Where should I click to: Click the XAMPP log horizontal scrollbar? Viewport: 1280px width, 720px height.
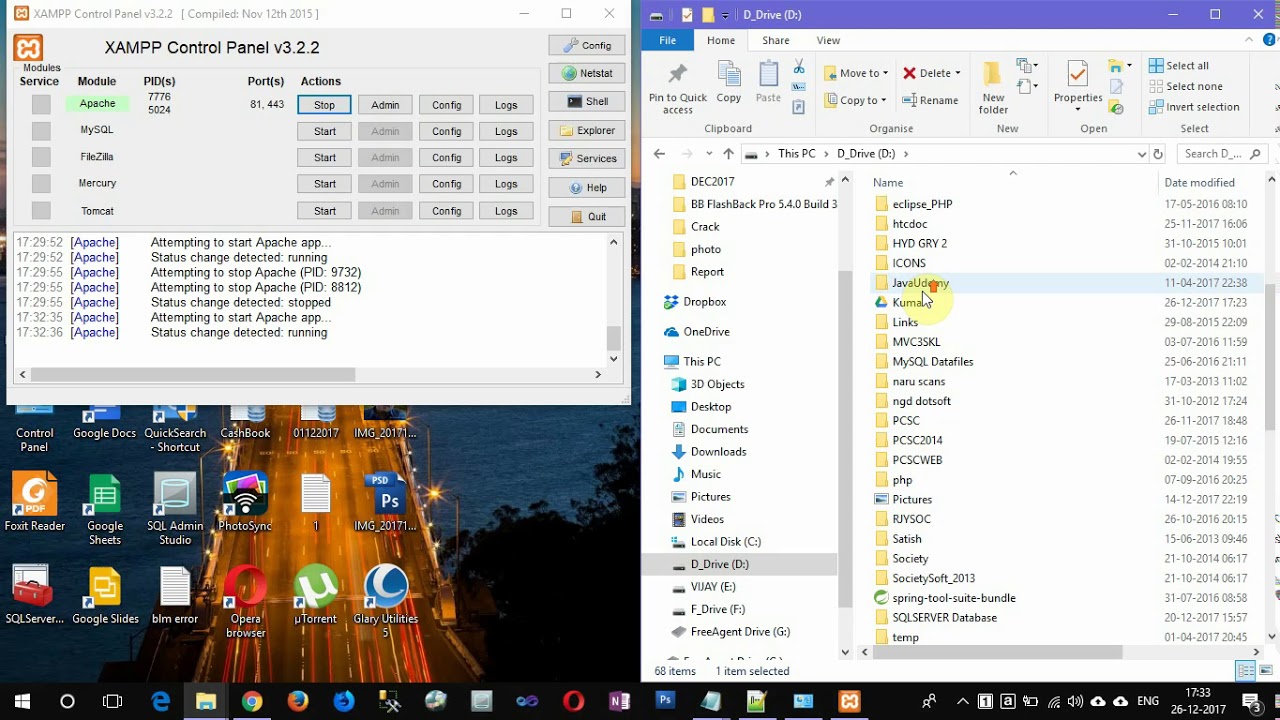192,374
